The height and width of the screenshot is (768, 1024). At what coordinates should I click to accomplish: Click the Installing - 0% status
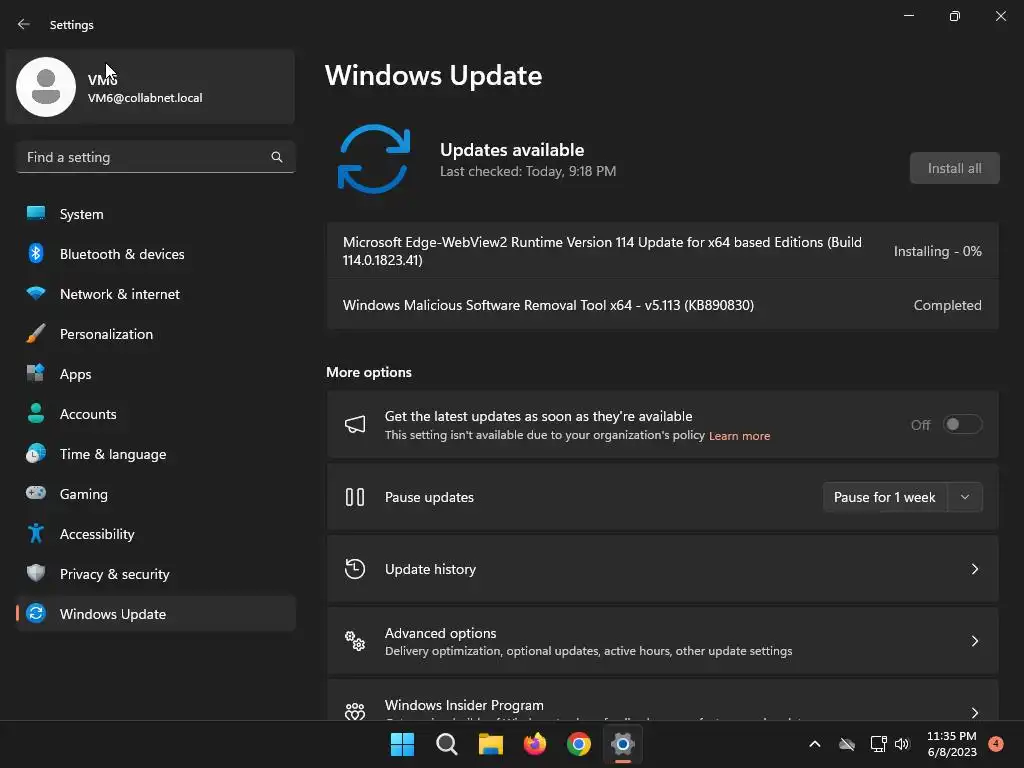point(937,251)
